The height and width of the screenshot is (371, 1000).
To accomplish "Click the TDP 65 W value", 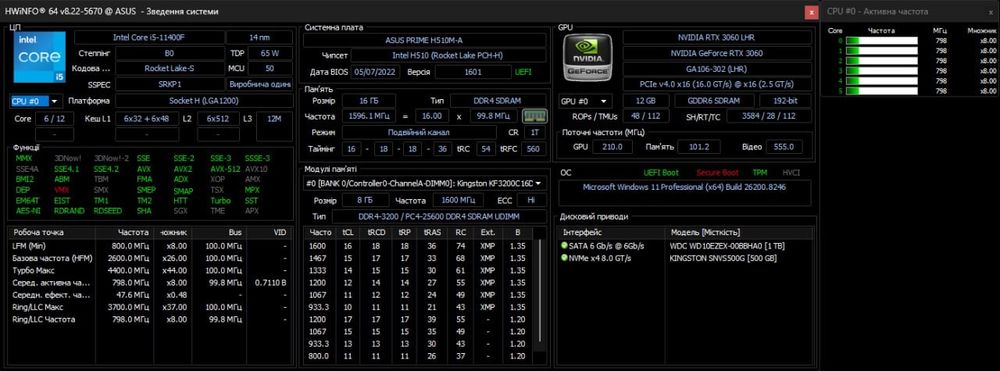I will click(x=270, y=53).
